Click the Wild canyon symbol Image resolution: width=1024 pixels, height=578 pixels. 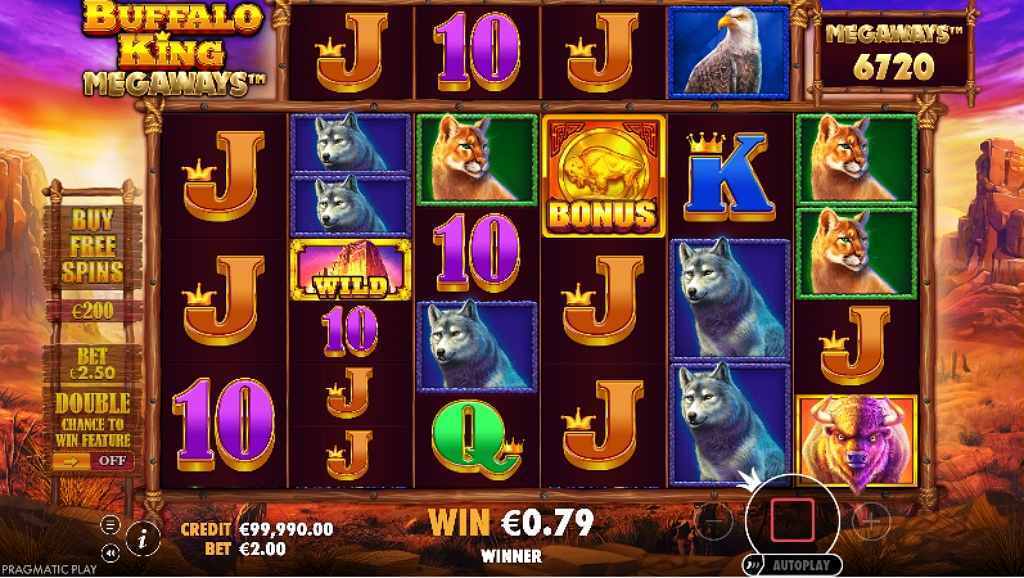[351, 270]
